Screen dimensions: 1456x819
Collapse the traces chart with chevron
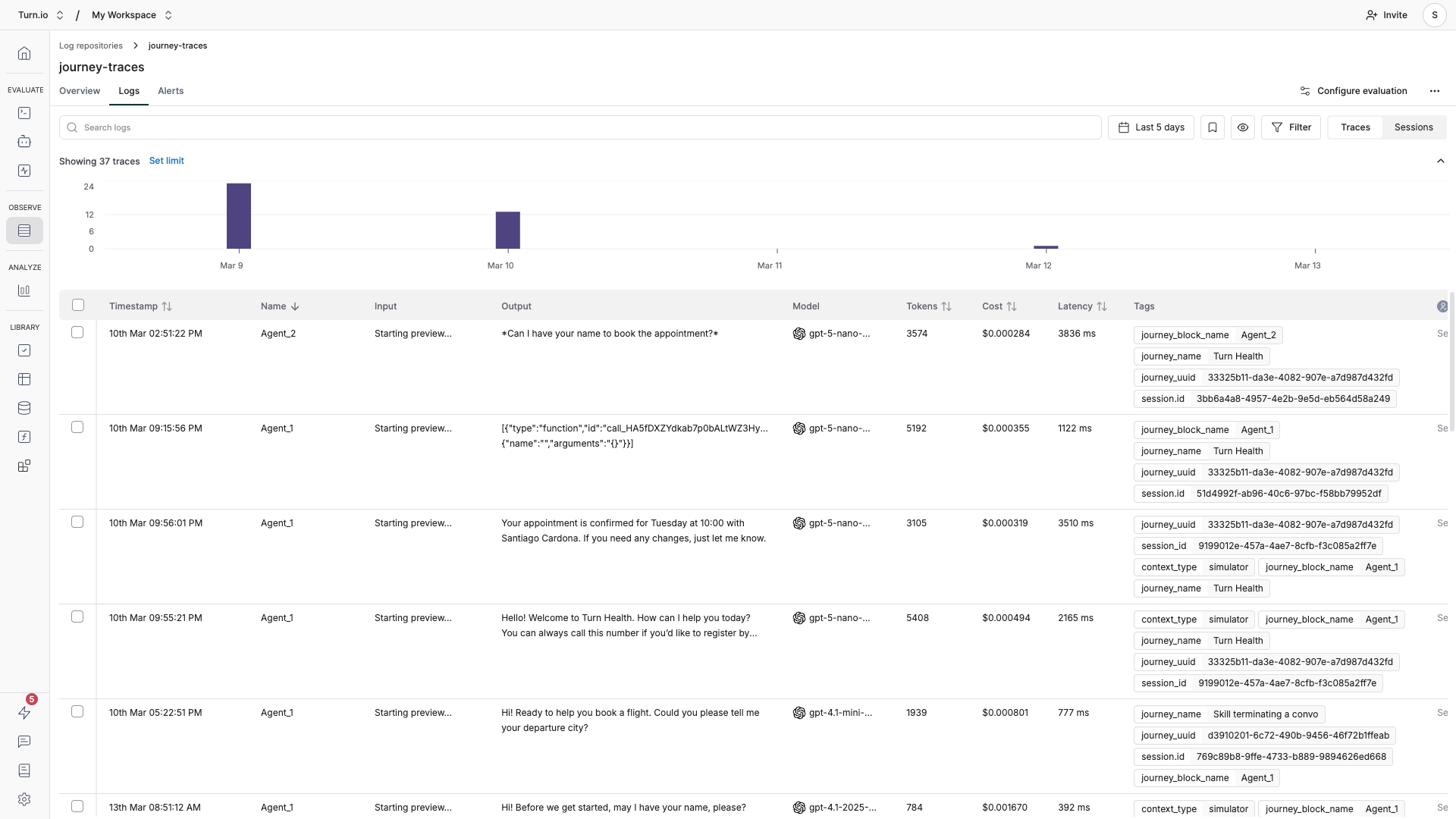tap(1440, 161)
